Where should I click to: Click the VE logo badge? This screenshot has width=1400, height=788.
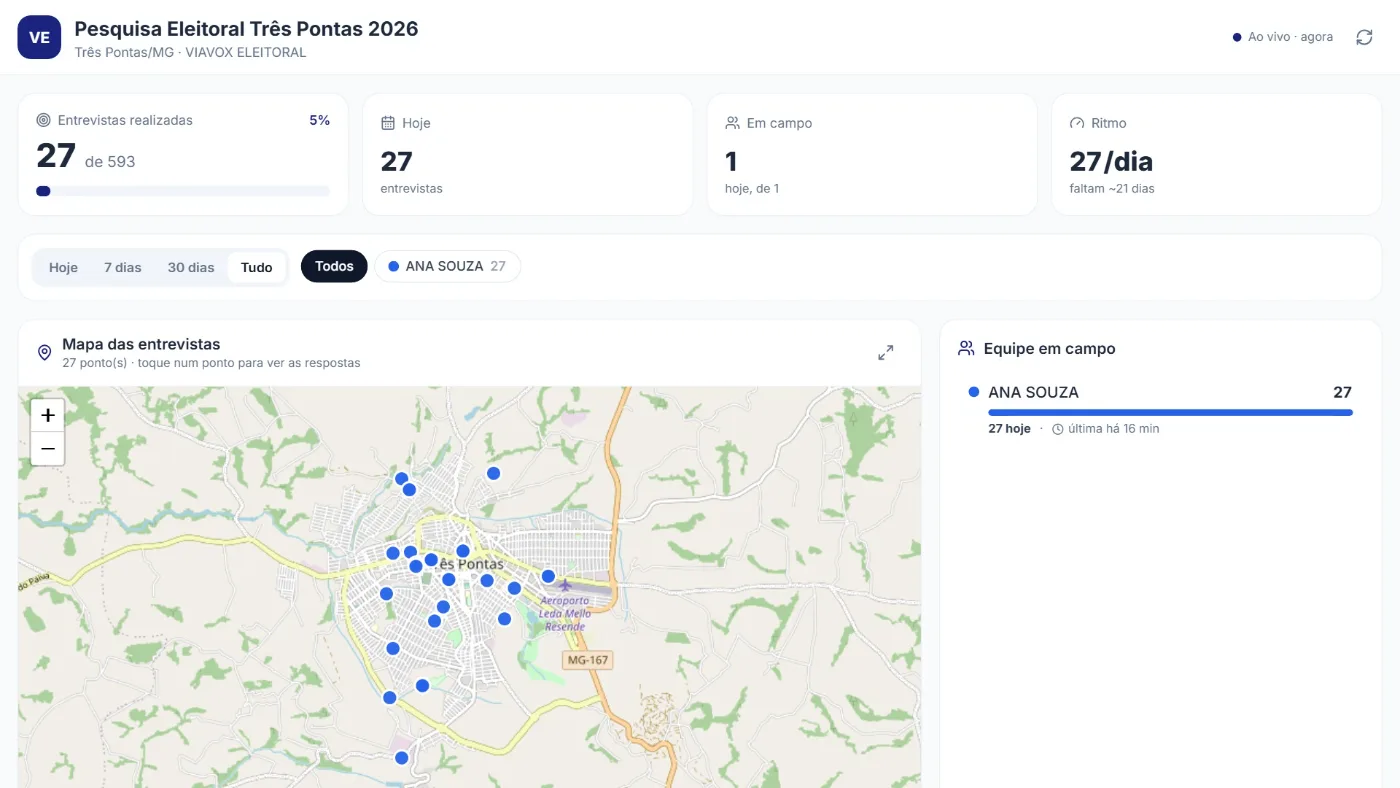click(x=39, y=37)
